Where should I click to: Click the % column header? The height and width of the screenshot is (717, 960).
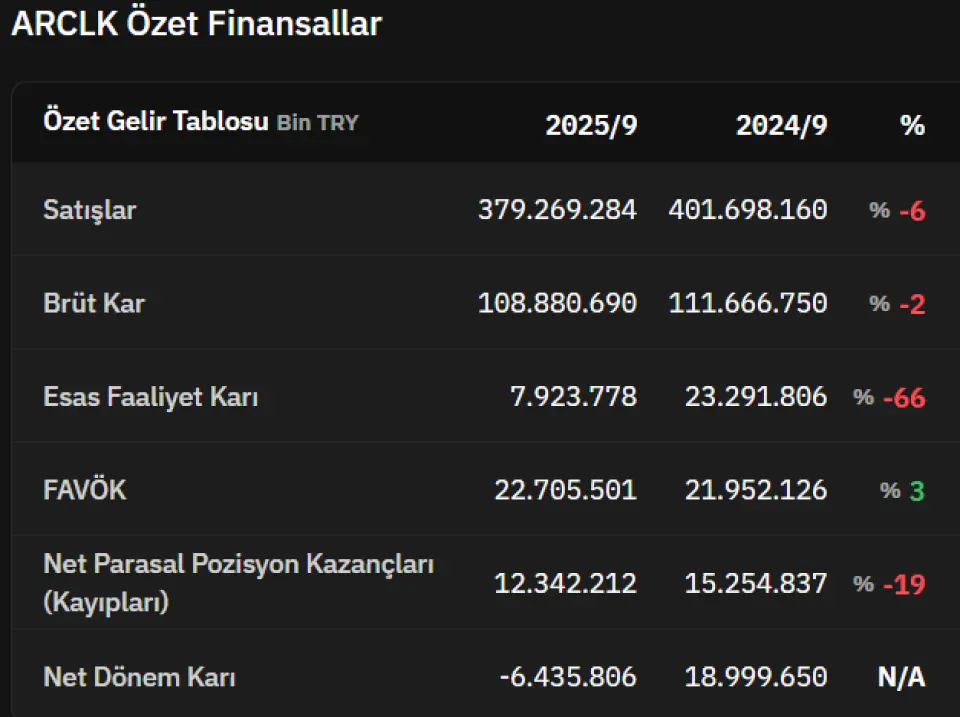click(x=912, y=125)
